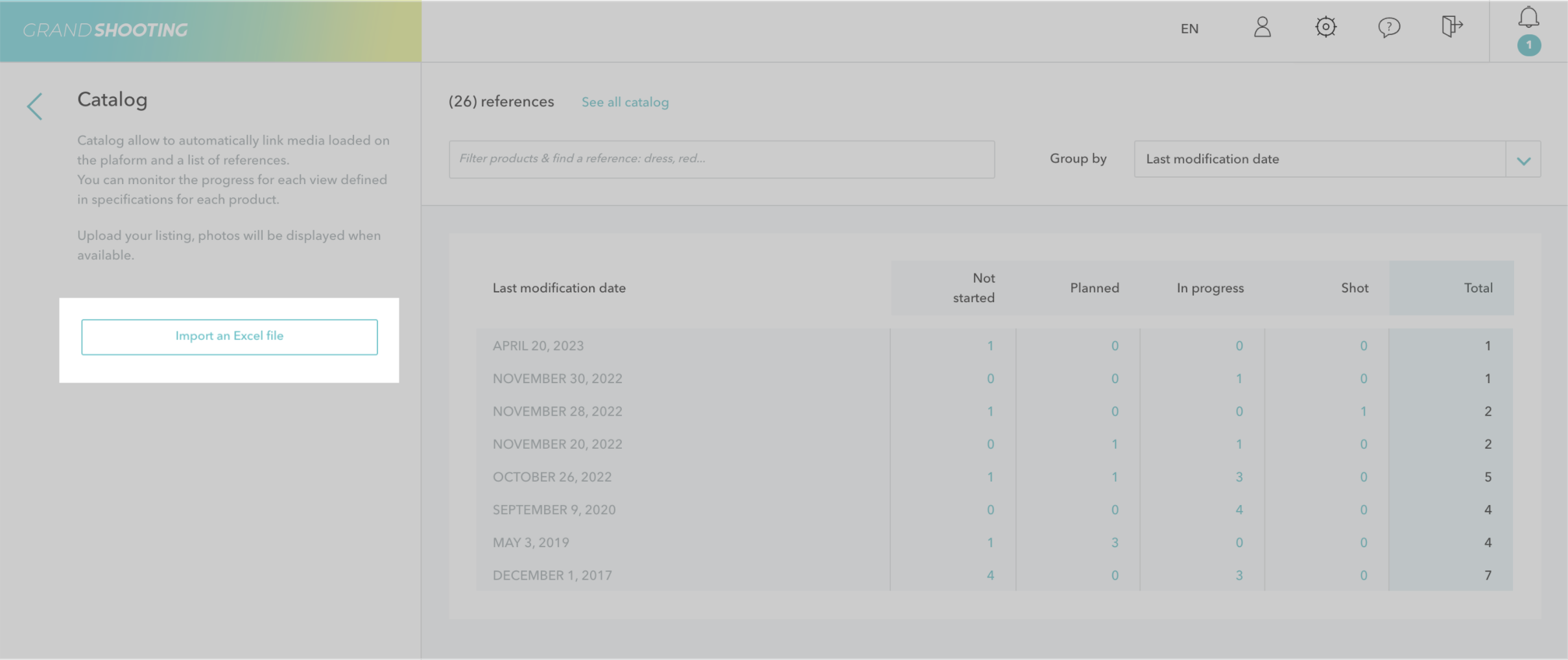Screen dimensions: 1568x660
Task: Follow the See all catalog link
Action: (x=625, y=102)
